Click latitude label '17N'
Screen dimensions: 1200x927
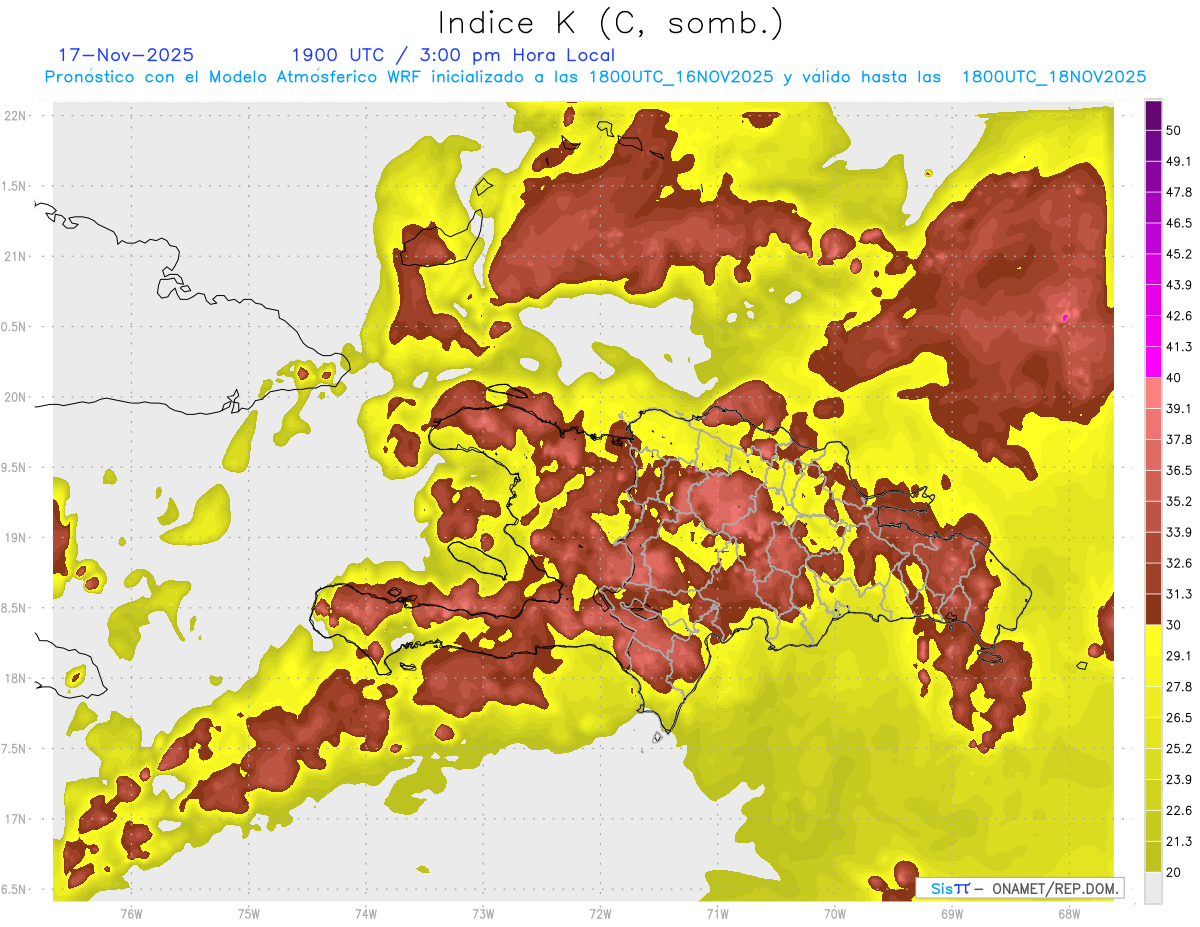tap(15, 819)
